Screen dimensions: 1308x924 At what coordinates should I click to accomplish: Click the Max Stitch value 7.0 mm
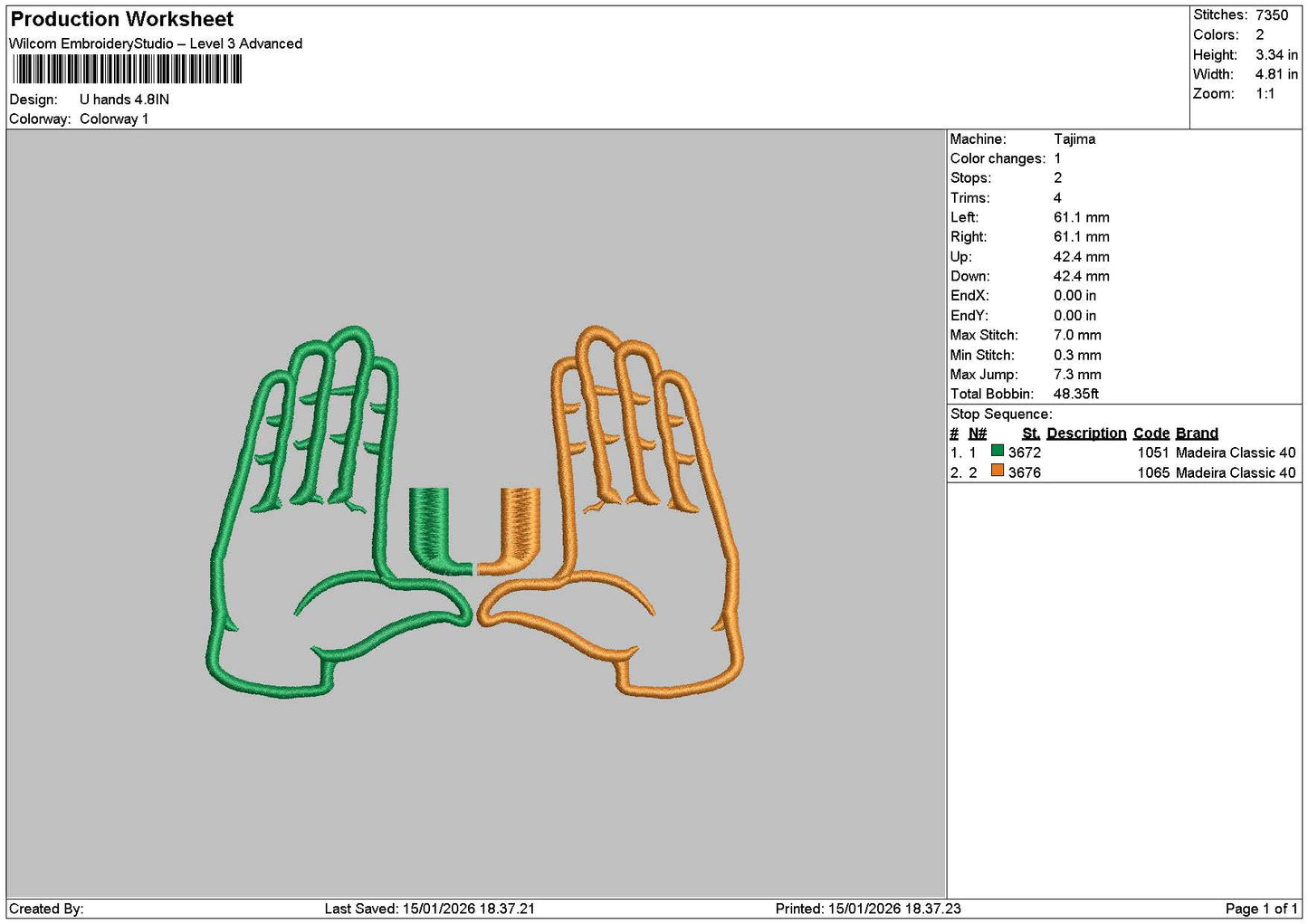pyautogui.click(x=1077, y=335)
